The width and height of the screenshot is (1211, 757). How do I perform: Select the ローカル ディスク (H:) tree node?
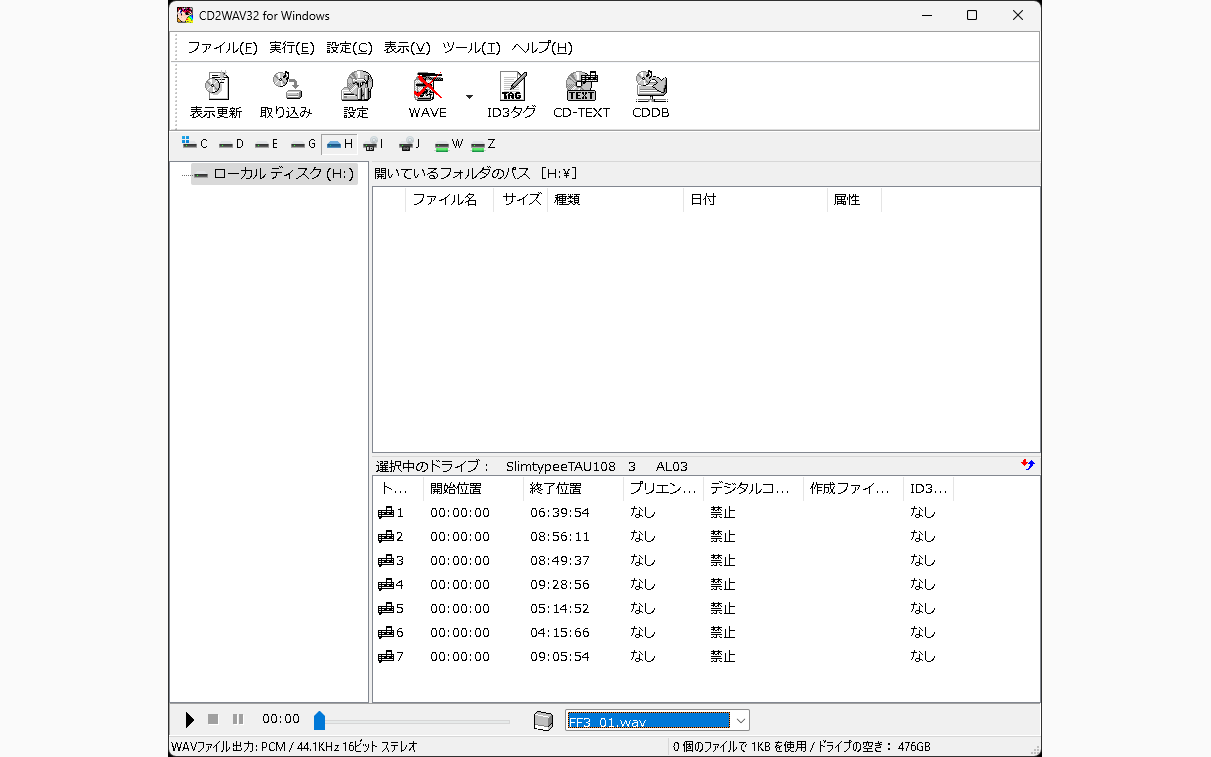coord(274,174)
